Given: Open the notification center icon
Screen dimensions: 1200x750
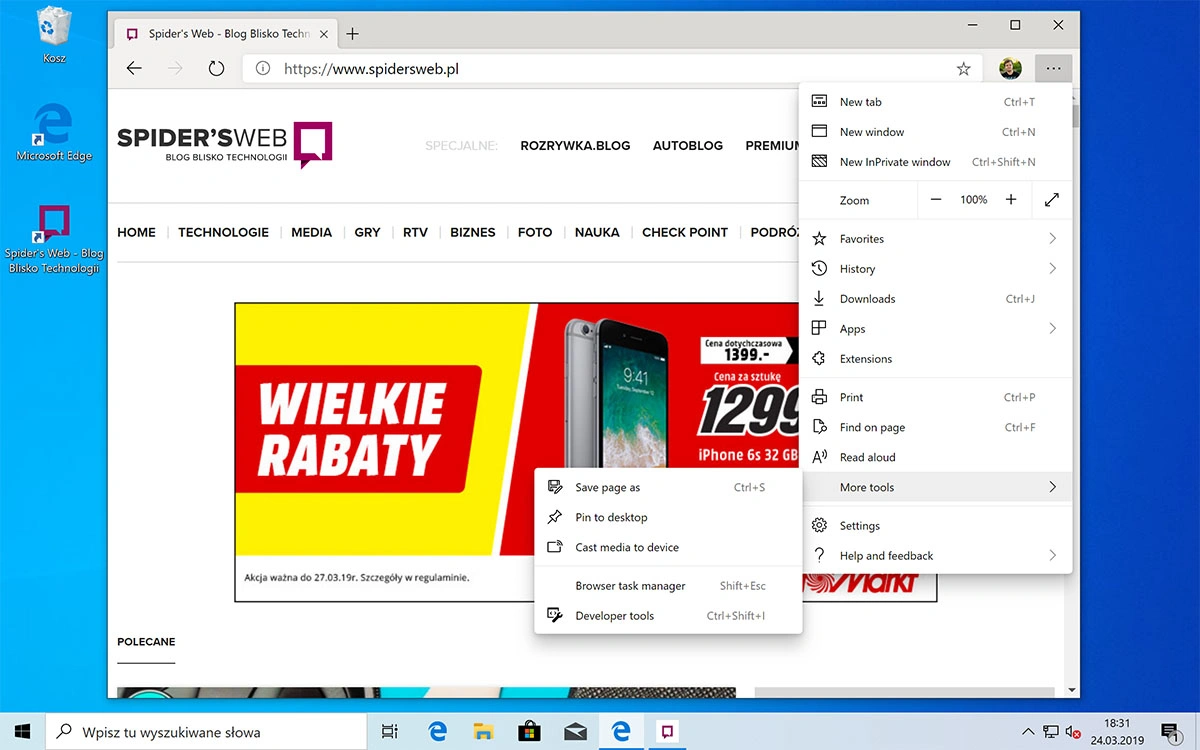Looking at the screenshot, I should [x=1168, y=732].
